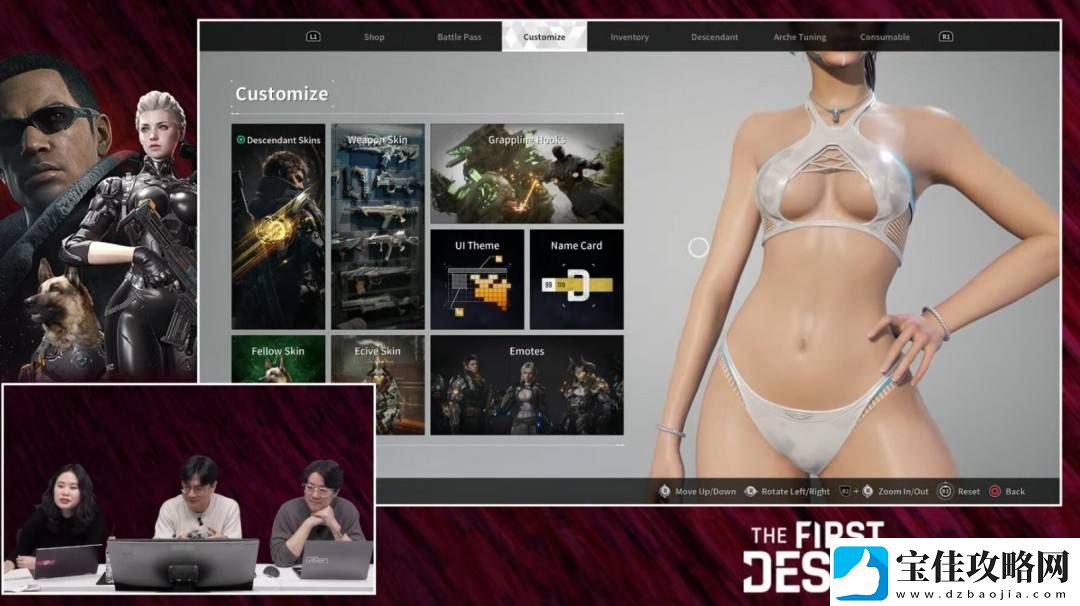1080x606 pixels.
Task: Open the Emotes category
Action: tap(527, 385)
